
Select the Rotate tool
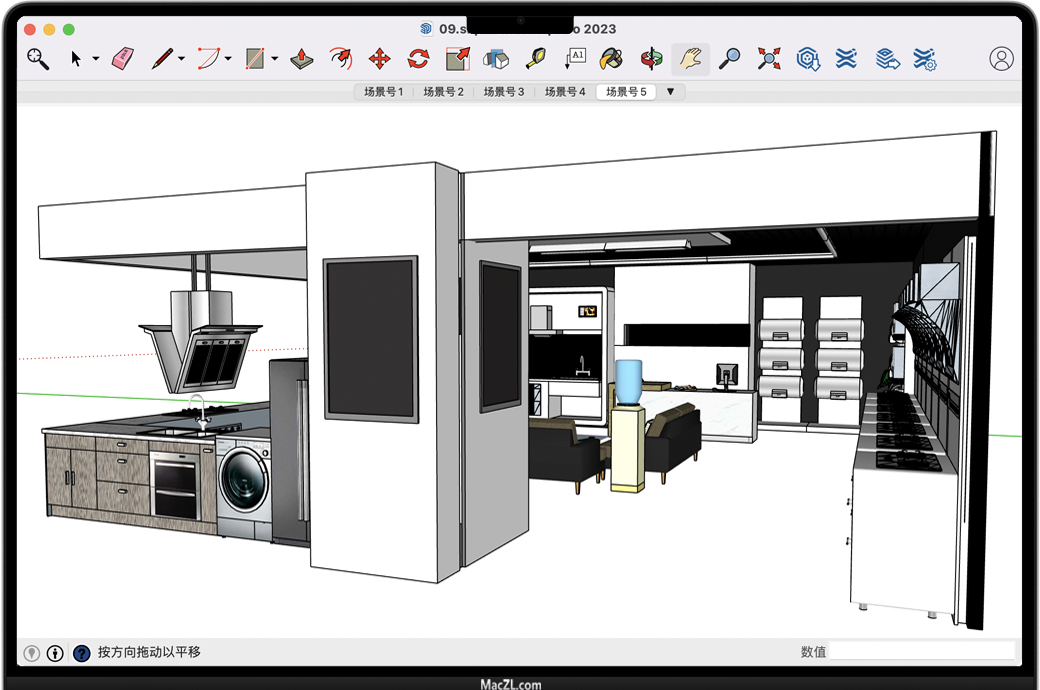(418, 59)
